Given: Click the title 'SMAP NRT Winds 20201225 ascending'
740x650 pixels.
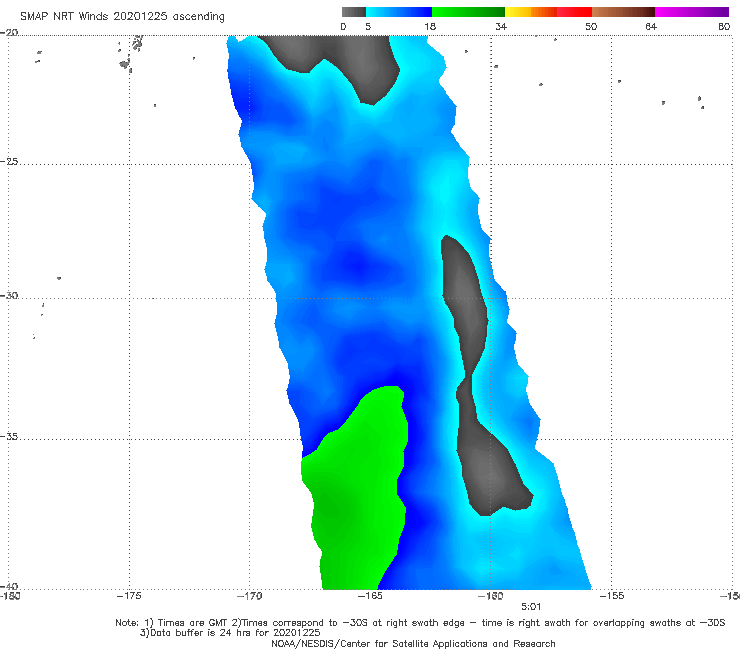Looking at the screenshot, I should pos(122,17).
